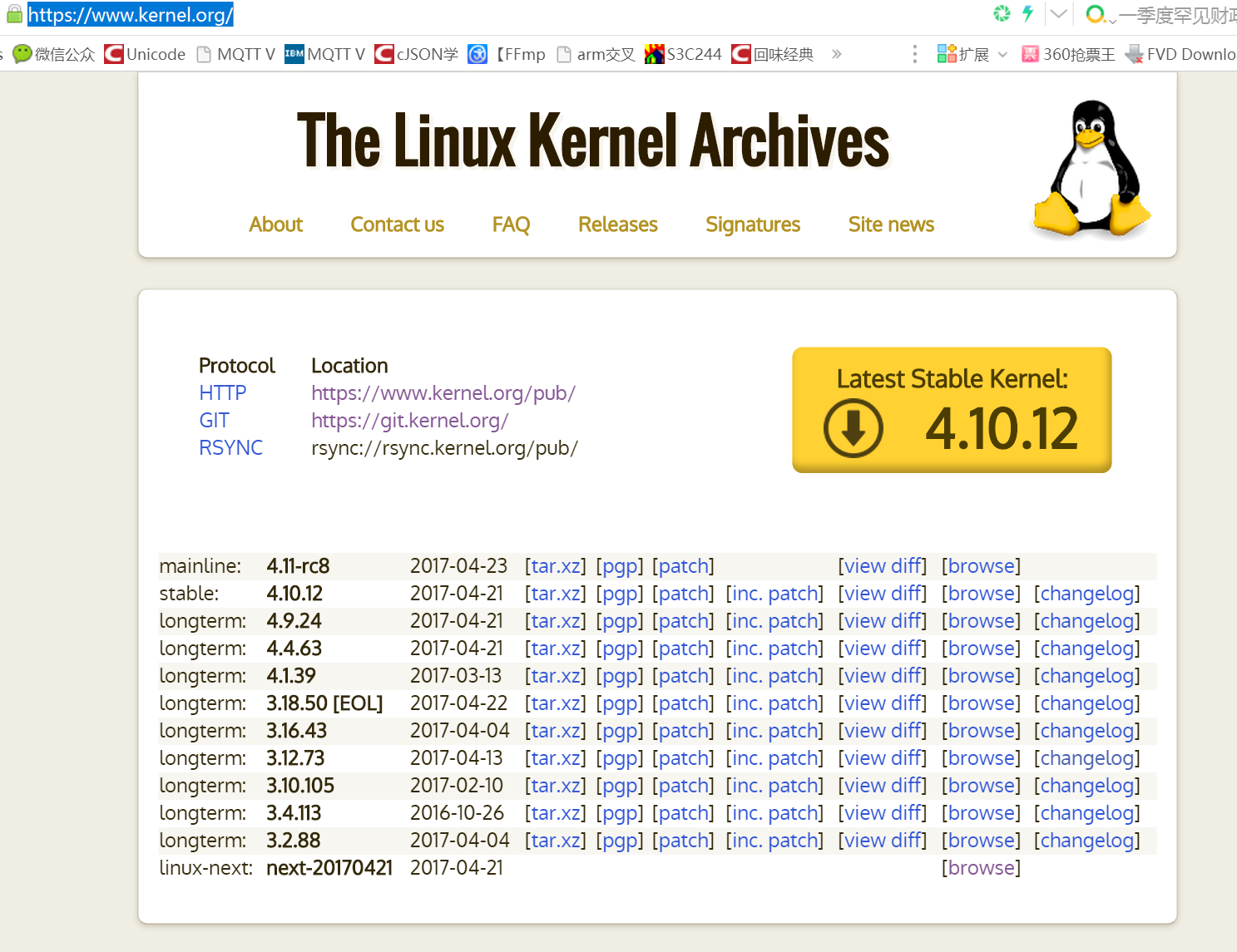Open https://www.kernel.org/pub/ location link
Screen dimensions: 1237x952
point(443,393)
